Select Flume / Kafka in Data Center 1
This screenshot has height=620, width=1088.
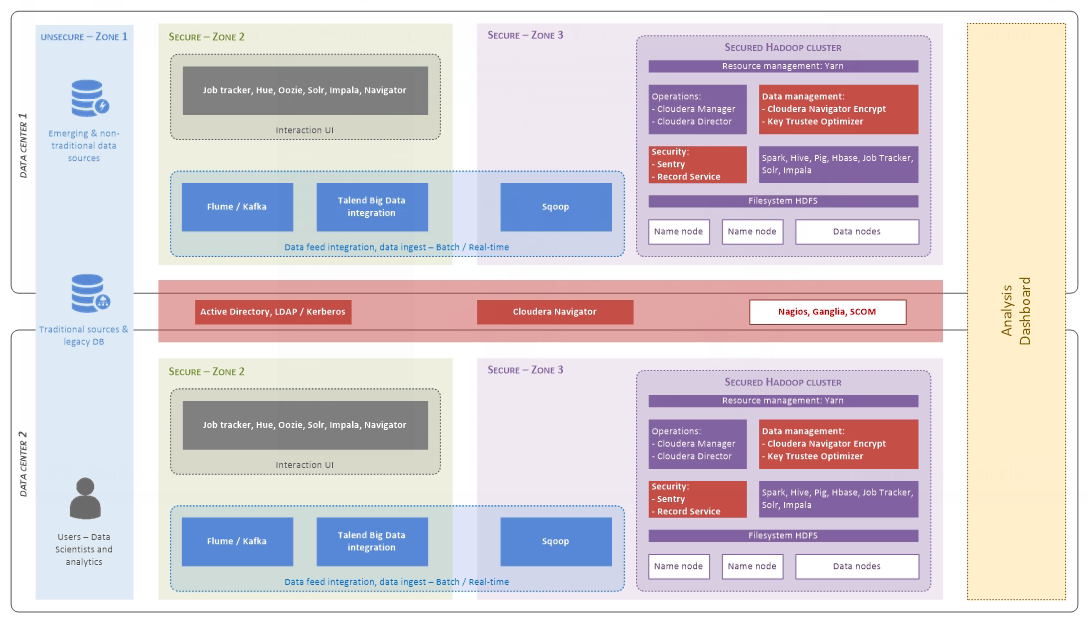pos(237,207)
